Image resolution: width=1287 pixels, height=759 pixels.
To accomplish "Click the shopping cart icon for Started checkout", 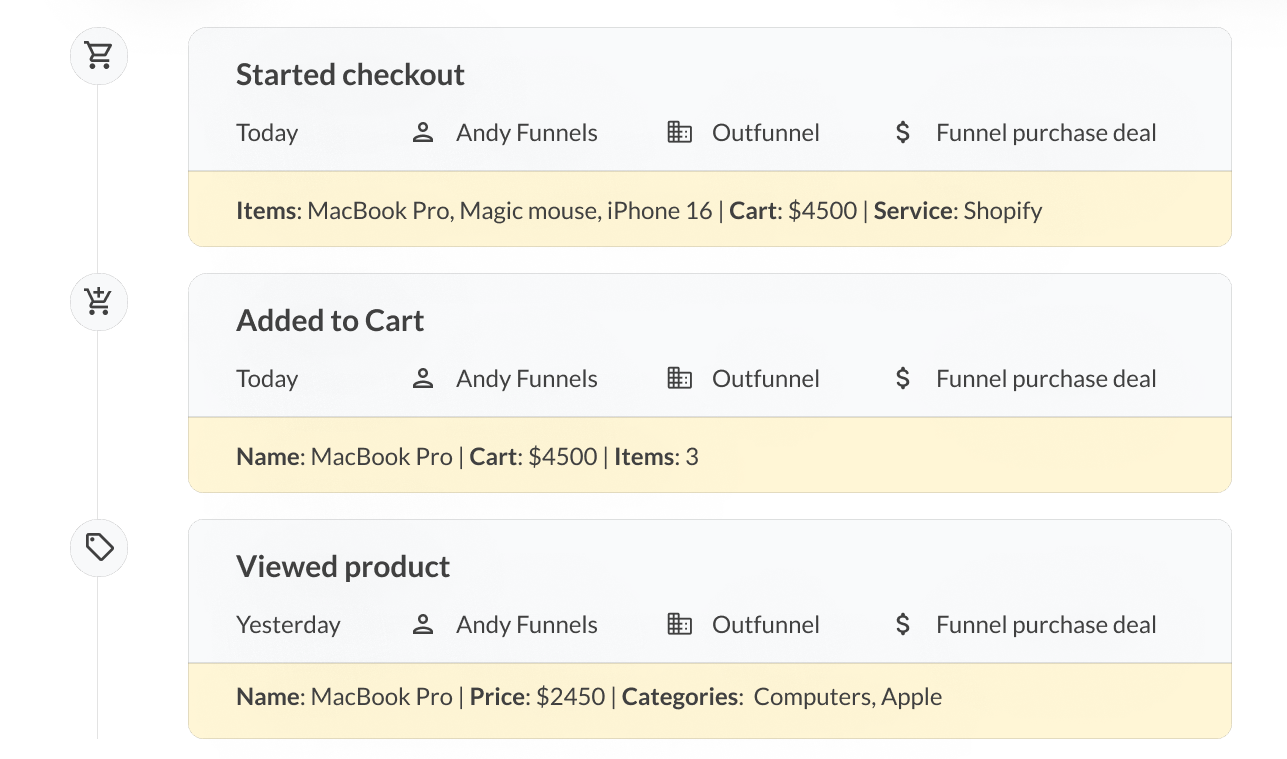I will [x=99, y=55].
